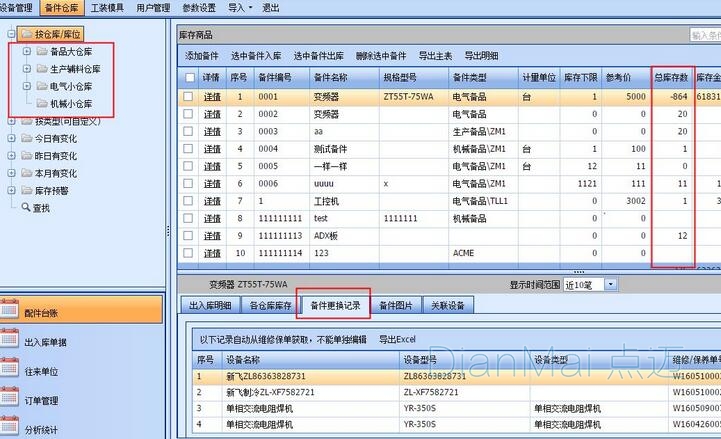Click the 订单管理 calendar icon
The image size is (721, 439).
(x=9, y=397)
